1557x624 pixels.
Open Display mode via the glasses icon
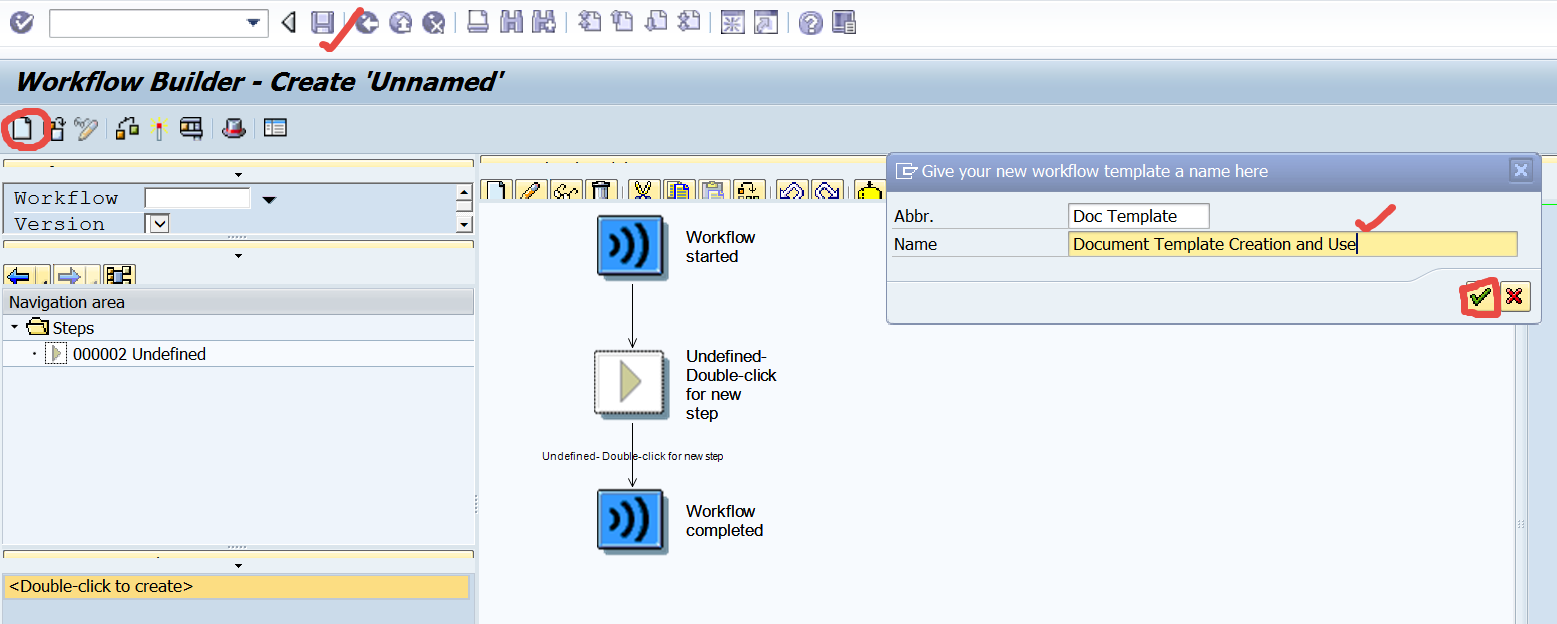(566, 190)
